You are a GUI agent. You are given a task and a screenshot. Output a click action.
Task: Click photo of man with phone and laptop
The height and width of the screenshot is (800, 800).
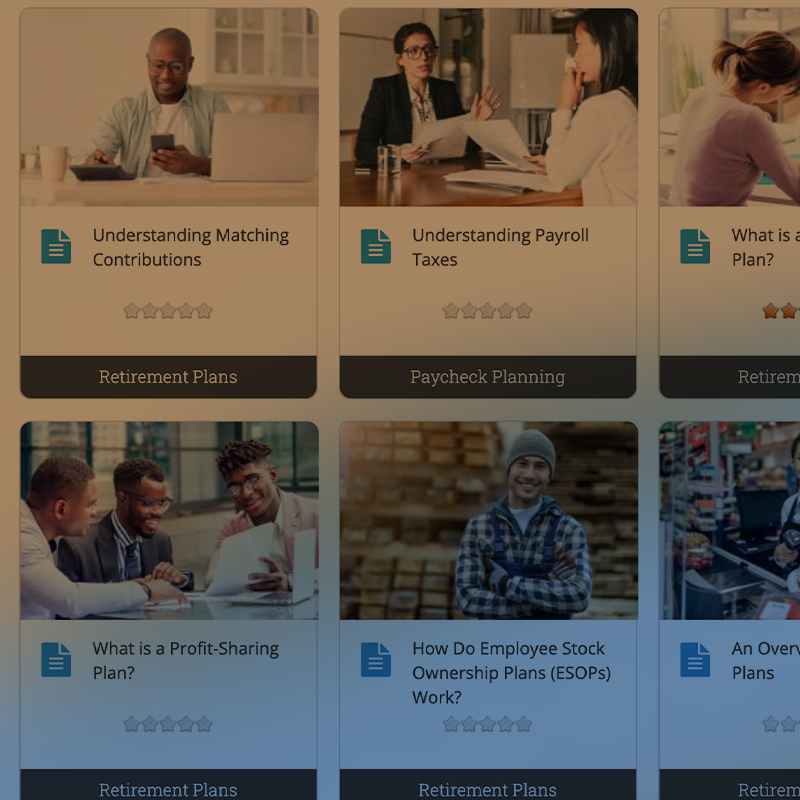pos(169,107)
